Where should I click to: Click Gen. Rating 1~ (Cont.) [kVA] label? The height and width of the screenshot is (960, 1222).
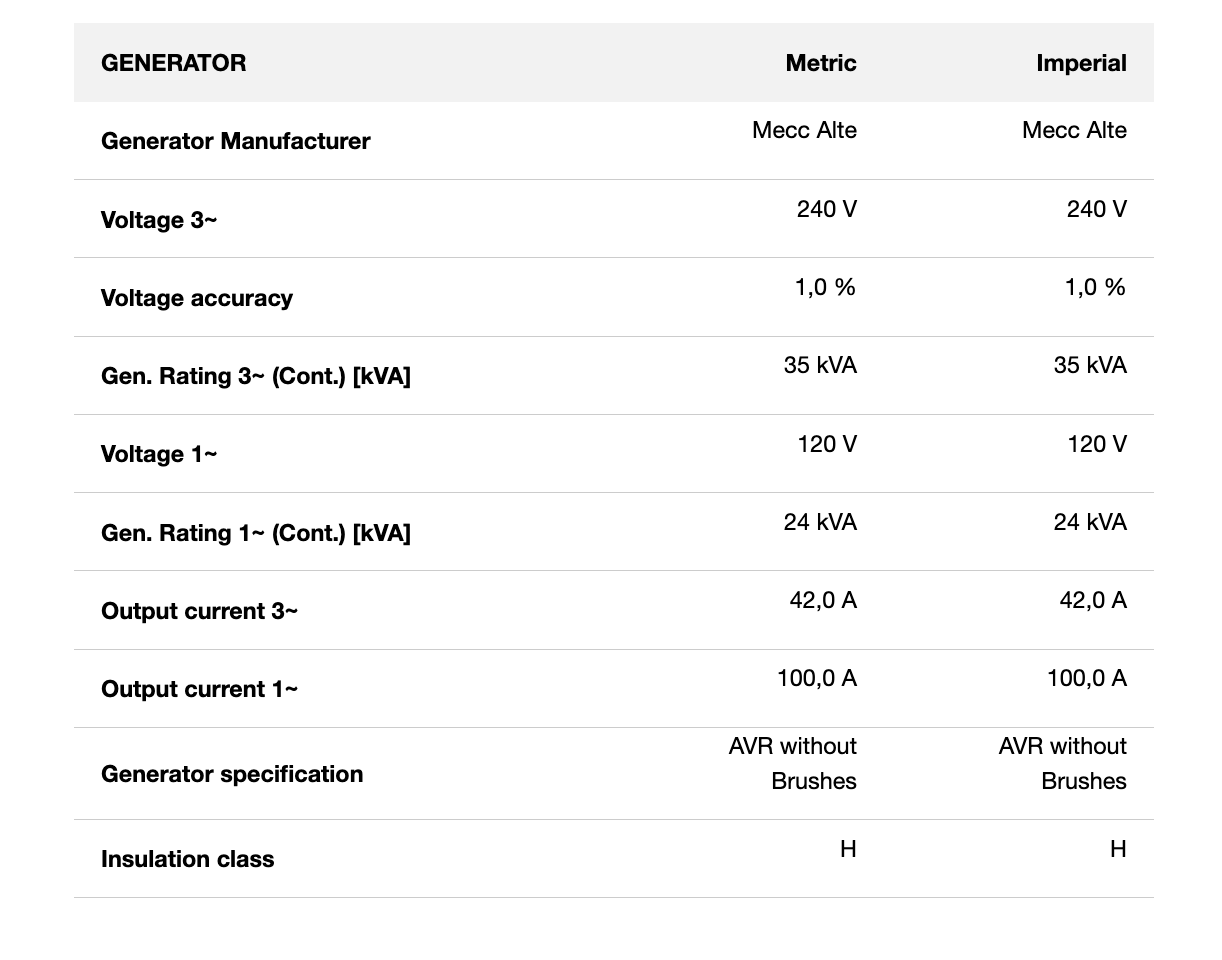pos(255,533)
